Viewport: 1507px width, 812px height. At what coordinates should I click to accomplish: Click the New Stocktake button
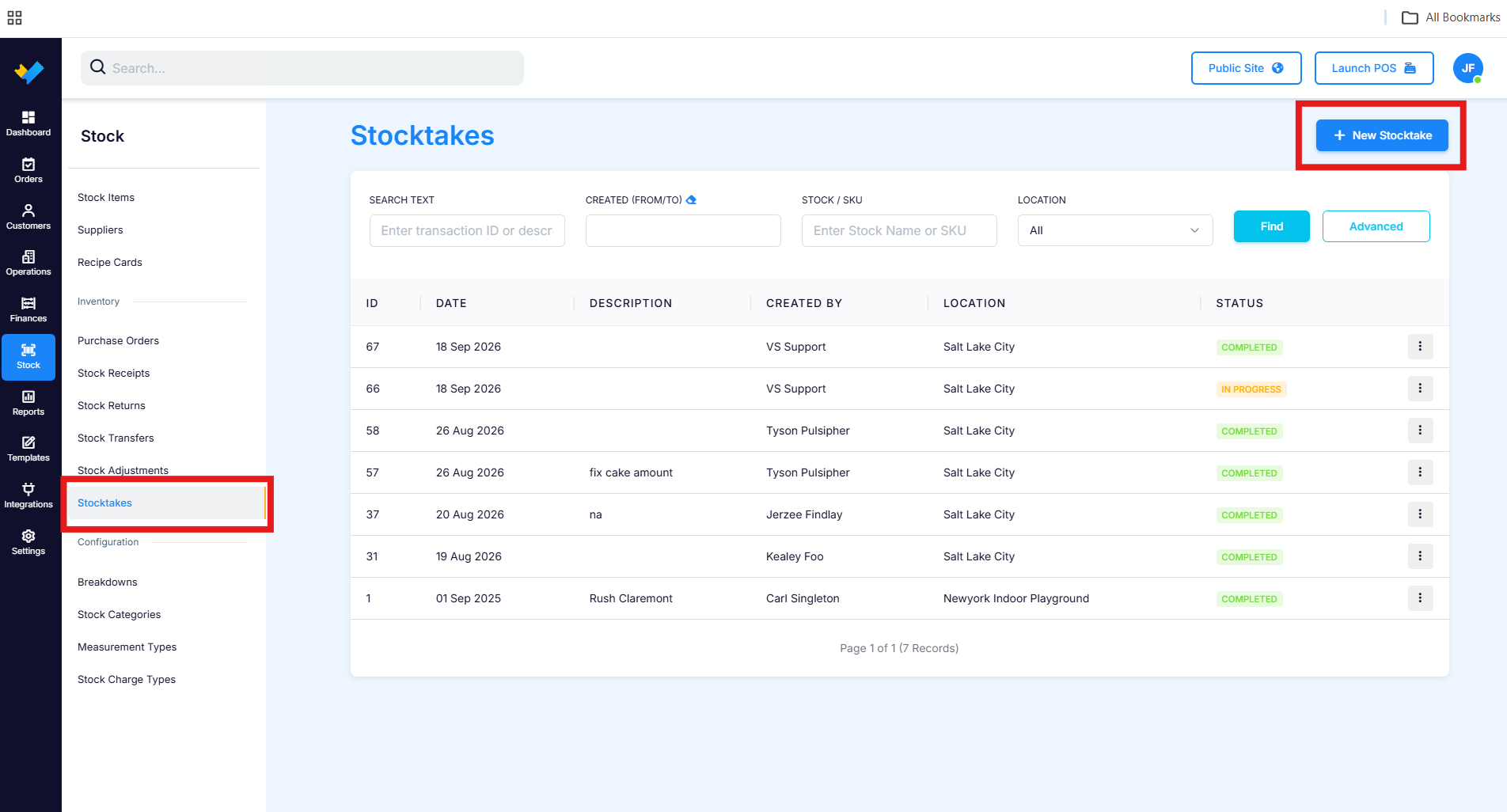click(1382, 135)
